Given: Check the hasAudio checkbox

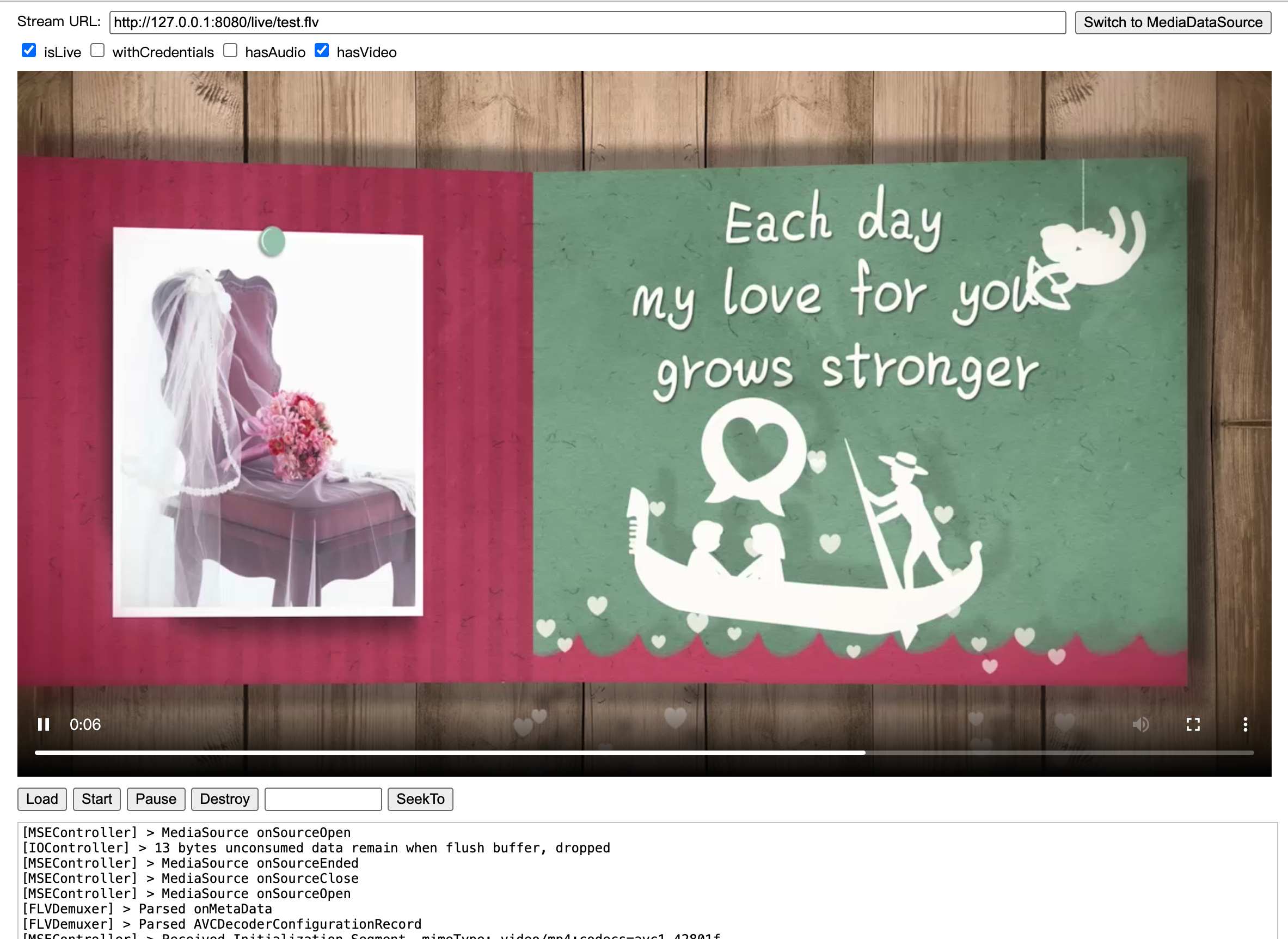Looking at the screenshot, I should point(230,51).
